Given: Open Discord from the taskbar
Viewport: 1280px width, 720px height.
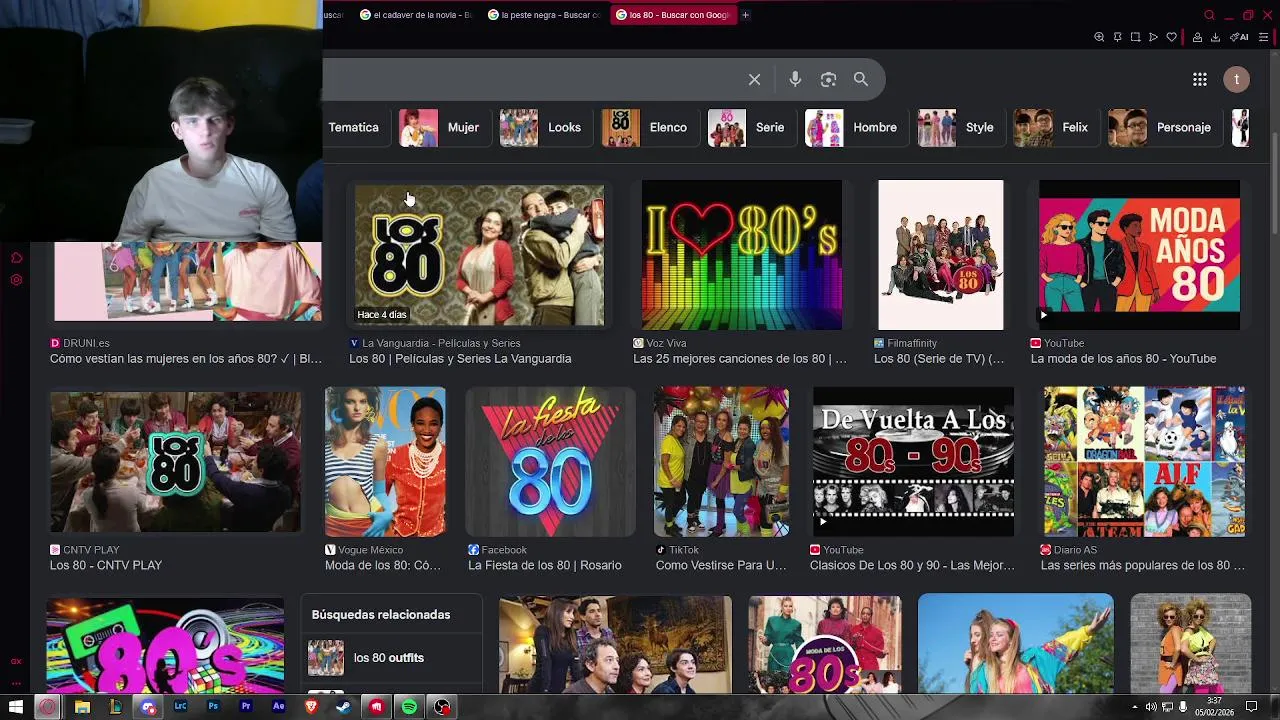Looking at the screenshot, I should pos(148,707).
